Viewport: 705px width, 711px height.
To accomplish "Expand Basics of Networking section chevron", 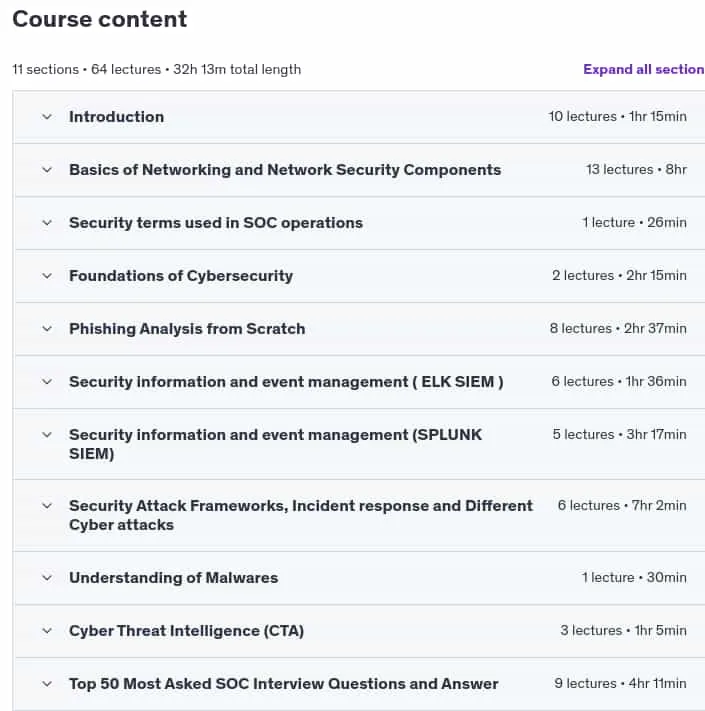I will [x=47, y=170].
